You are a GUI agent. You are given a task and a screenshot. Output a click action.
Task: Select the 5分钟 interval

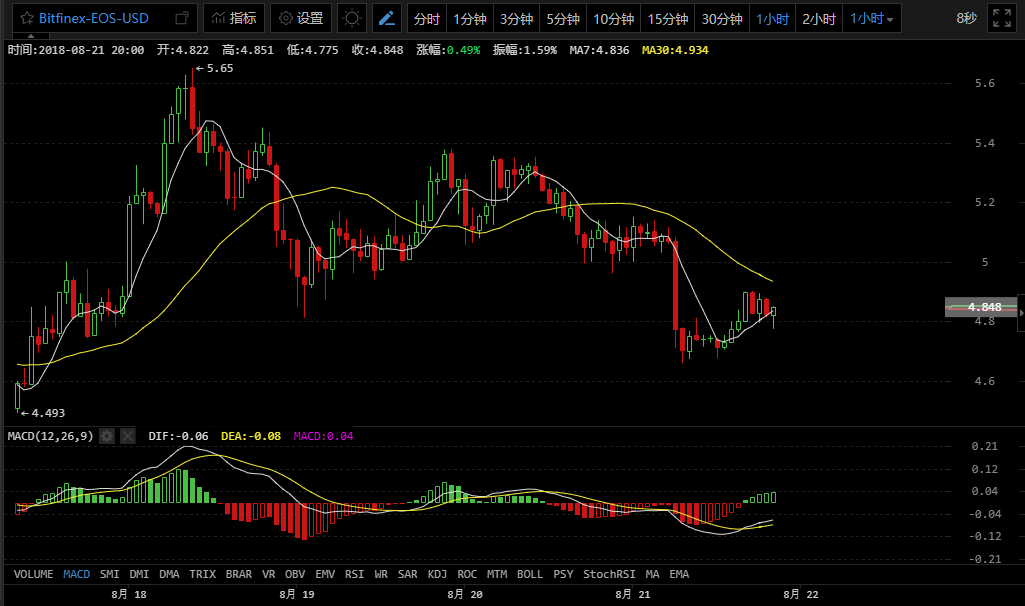click(563, 19)
